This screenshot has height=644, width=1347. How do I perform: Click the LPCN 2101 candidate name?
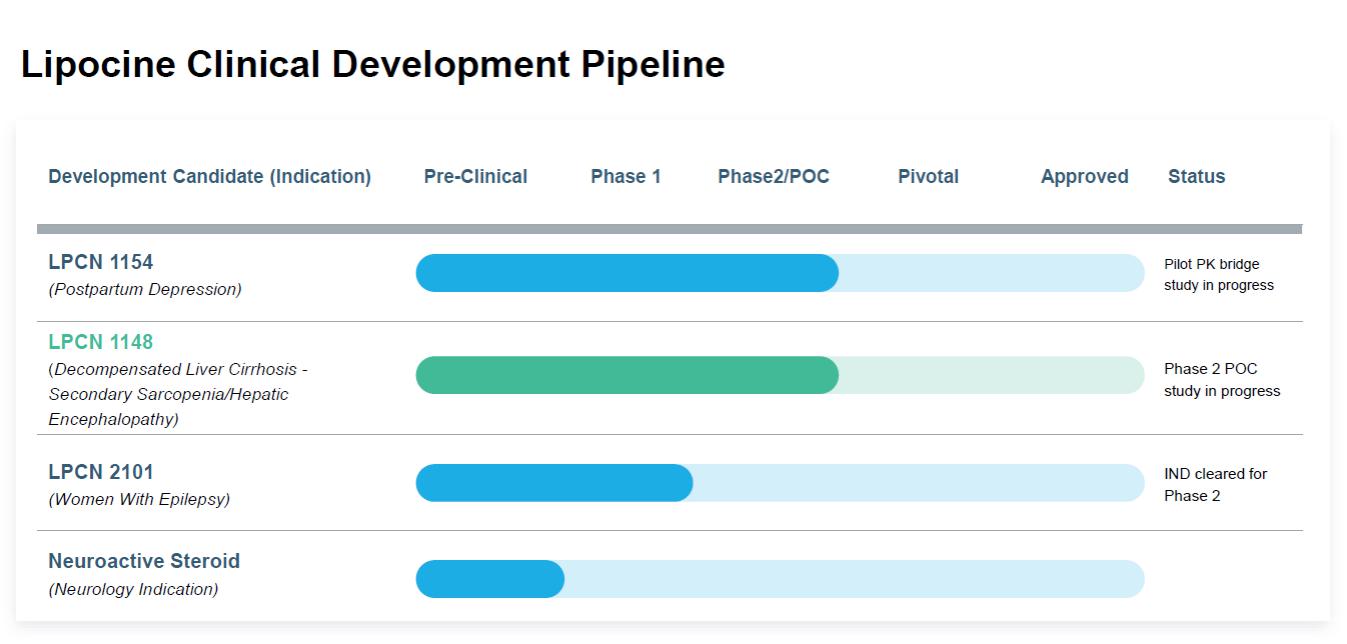click(x=101, y=472)
